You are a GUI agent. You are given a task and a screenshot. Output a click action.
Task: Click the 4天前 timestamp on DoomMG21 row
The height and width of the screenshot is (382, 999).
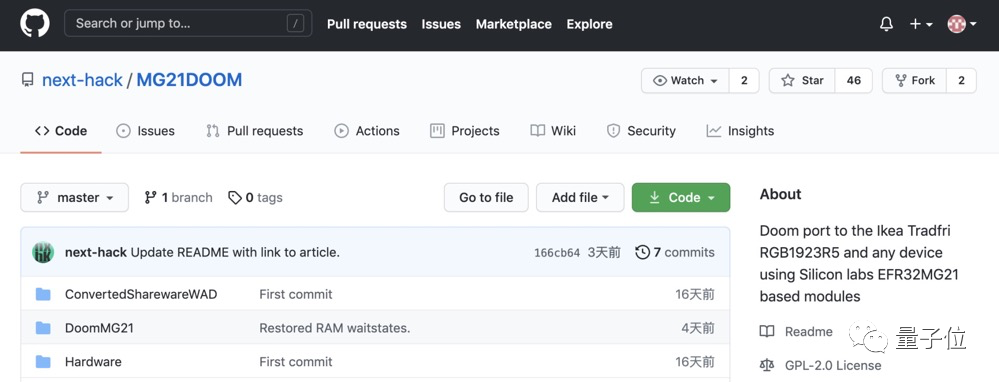coord(698,328)
